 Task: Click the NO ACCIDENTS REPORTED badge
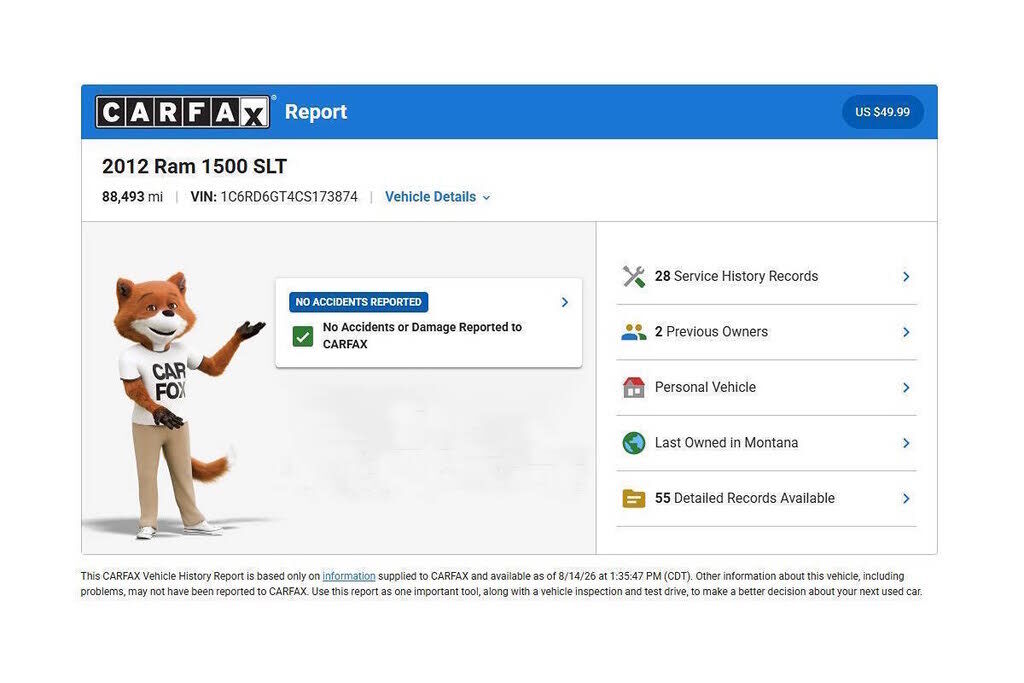coord(359,302)
